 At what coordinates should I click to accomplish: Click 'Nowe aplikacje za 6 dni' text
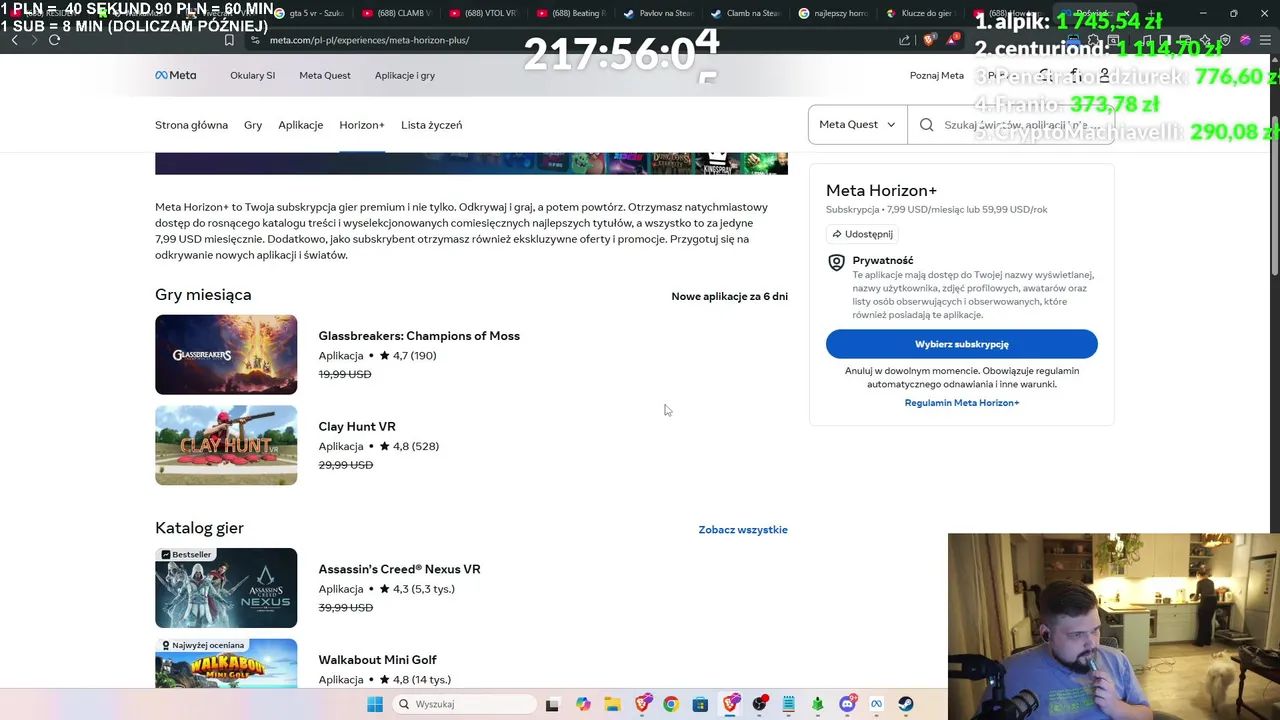click(729, 297)
